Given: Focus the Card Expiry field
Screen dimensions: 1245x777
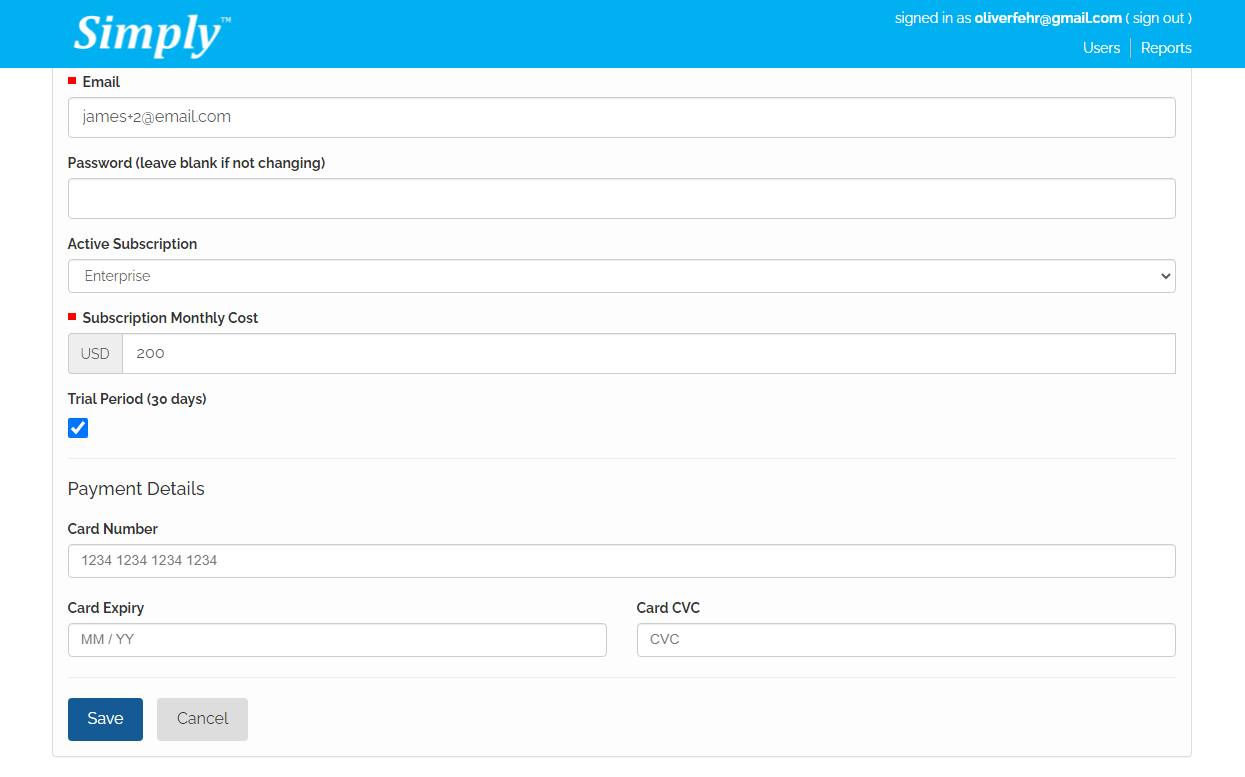Looking at the screenshot, I should point(337,640).
